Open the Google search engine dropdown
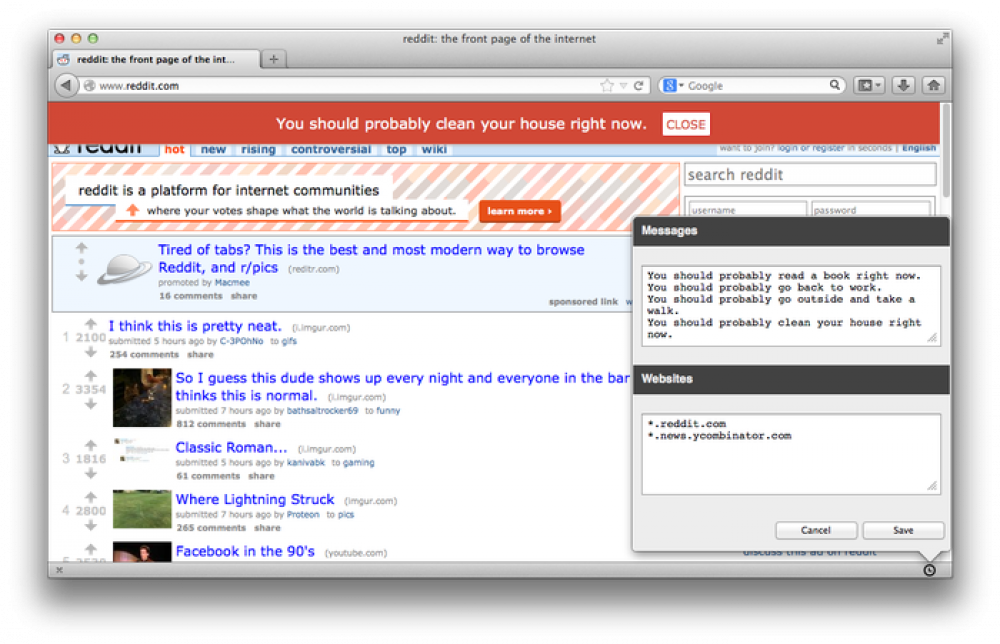Screen dimensions: 1000x644 [x=673, y=85]
